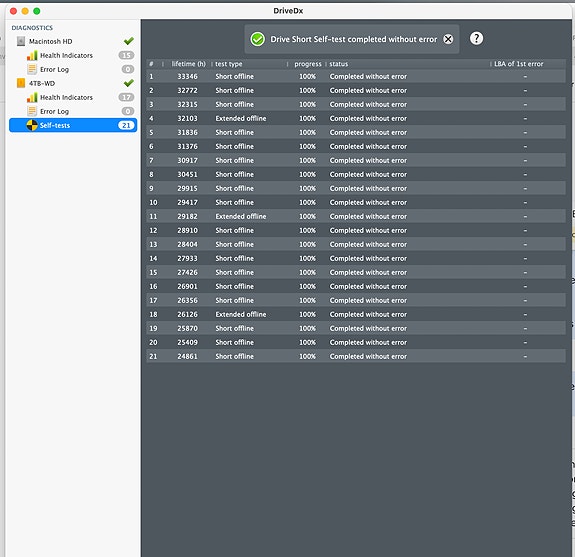
Task: Open Health Indicators under 4TB-WD
Action: pos(66,97)
